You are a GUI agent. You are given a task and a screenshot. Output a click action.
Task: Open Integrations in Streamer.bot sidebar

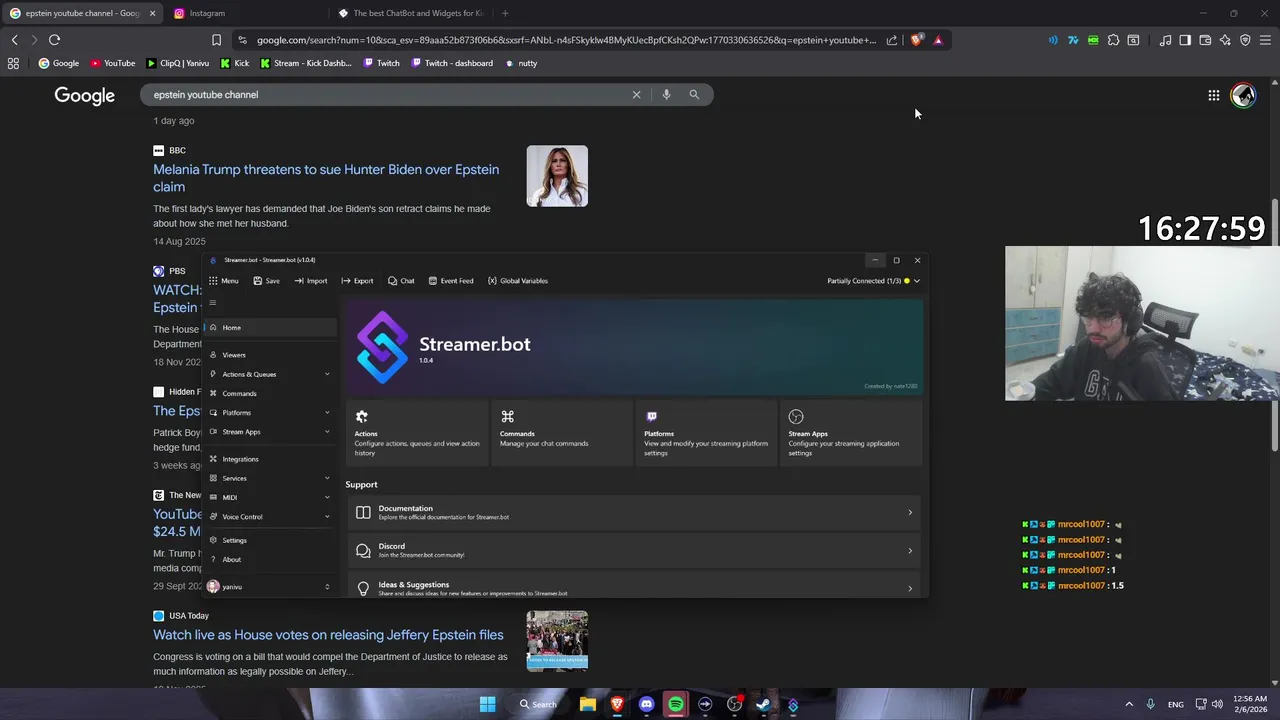[270, 459]
